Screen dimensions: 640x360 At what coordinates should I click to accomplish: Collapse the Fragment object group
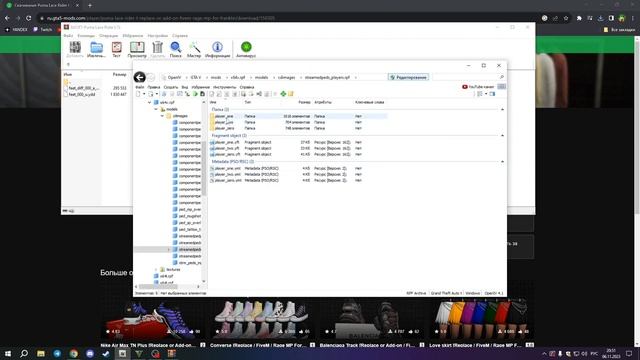(x=502, y=136)
